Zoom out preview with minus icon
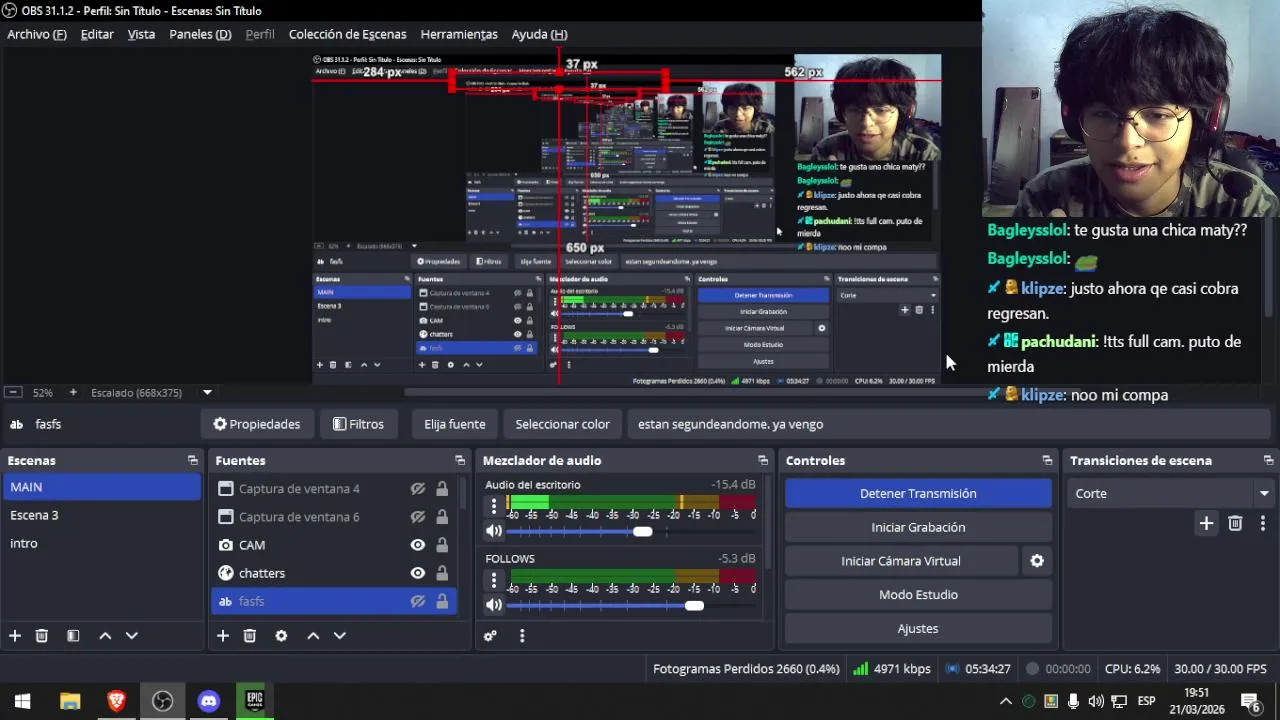Screen dimensions: 1280x720 pos(13,393)
